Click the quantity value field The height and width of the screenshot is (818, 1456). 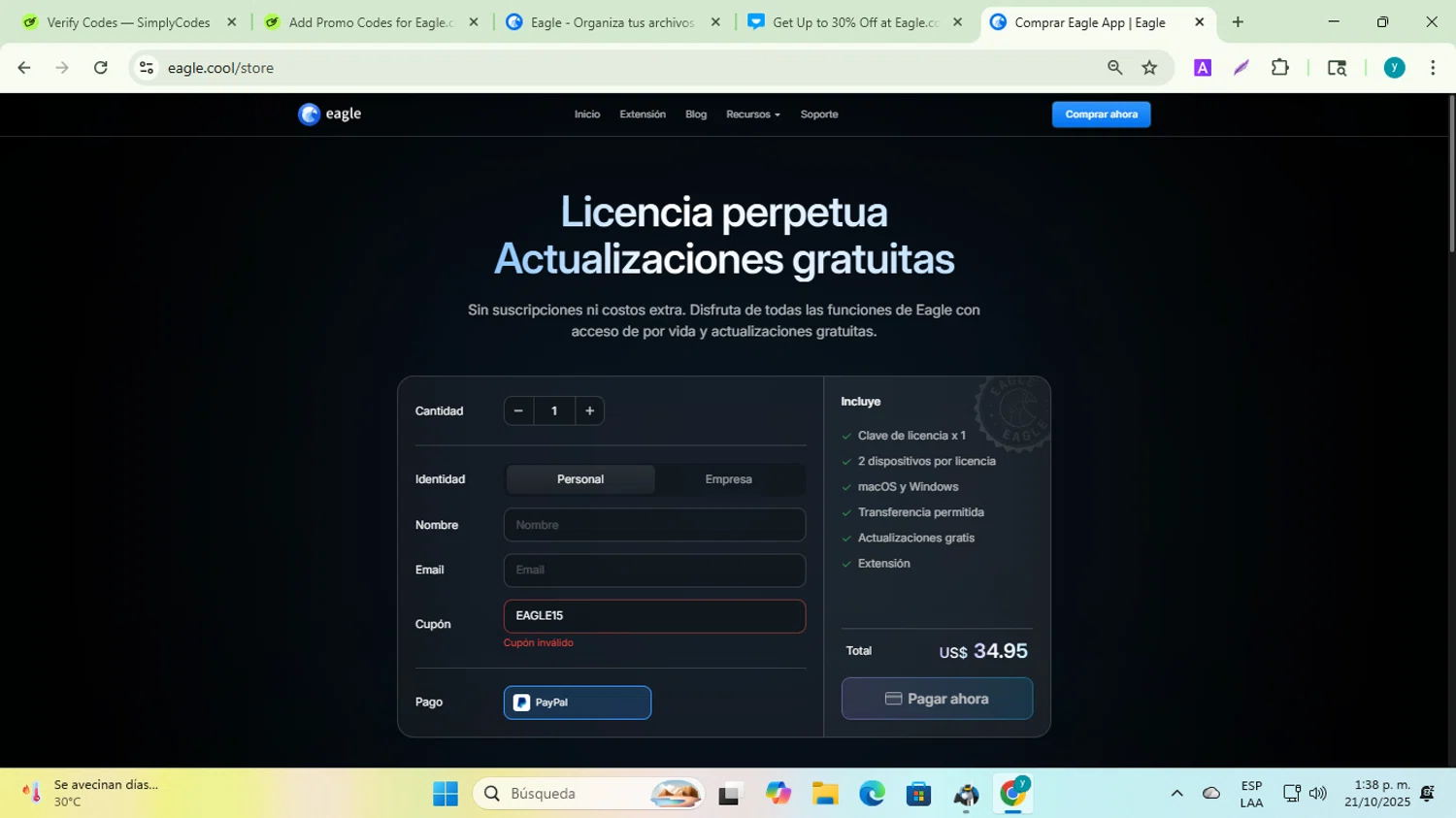(554, 411)
